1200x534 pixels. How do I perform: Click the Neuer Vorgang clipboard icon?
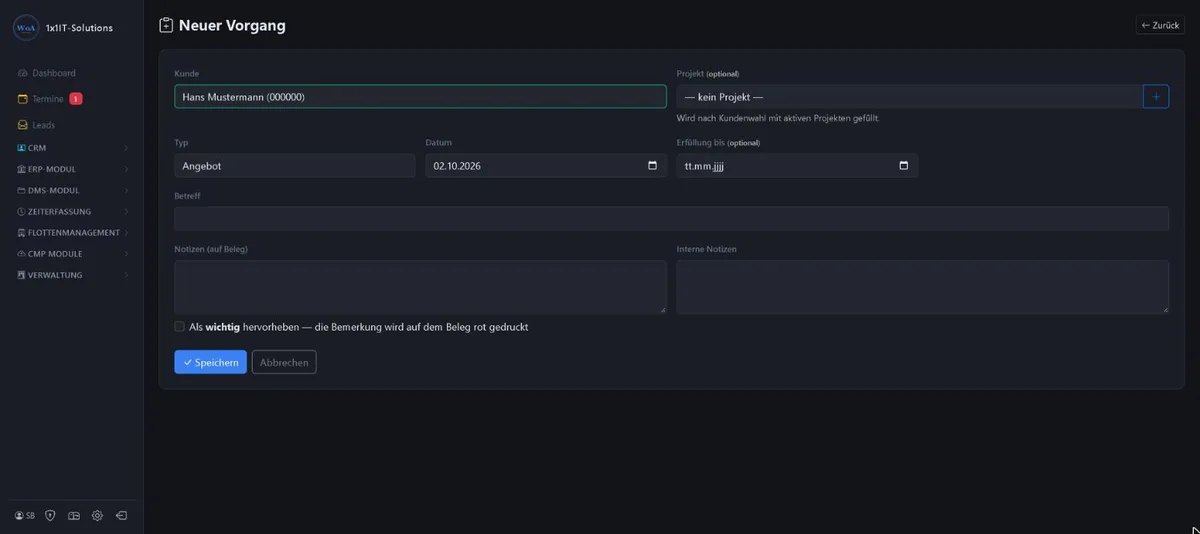pos(167,26)
